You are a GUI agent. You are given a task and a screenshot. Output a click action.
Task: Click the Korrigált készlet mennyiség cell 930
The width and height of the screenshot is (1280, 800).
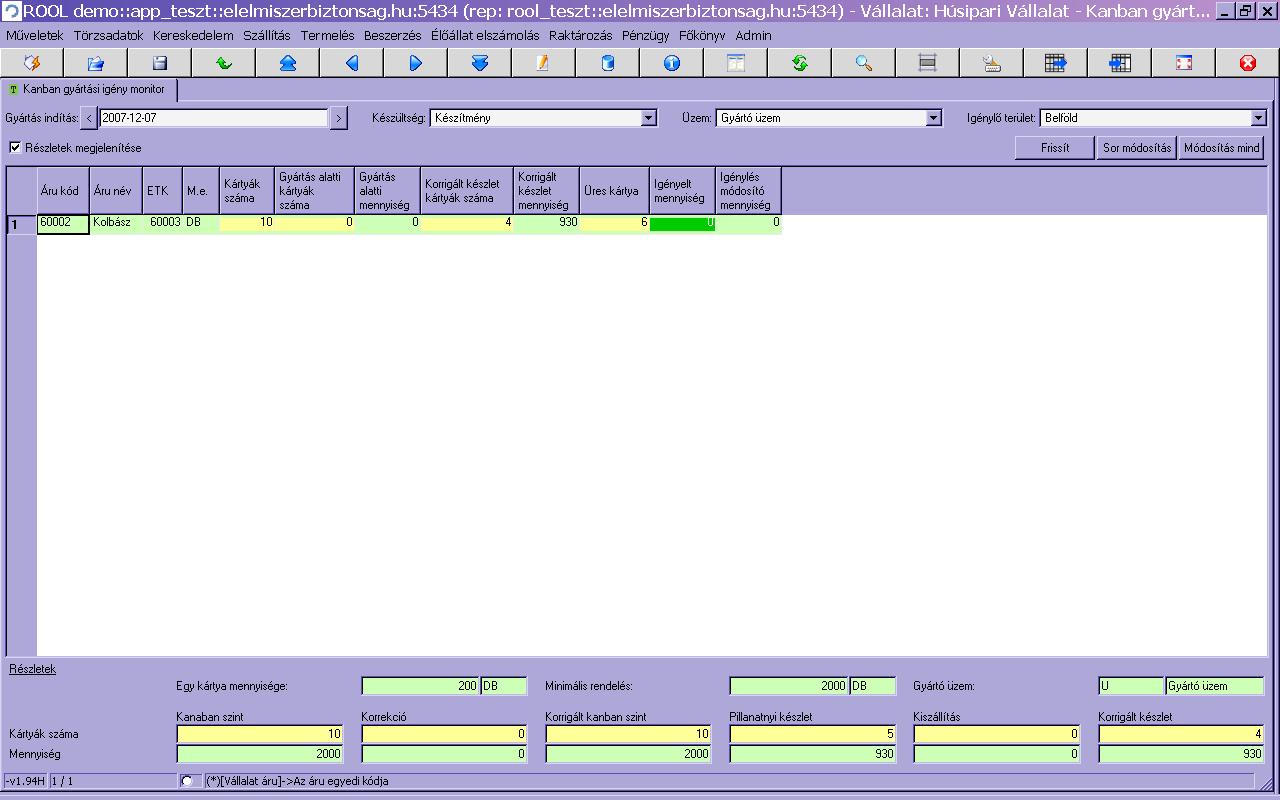pyautogui.click(x=546, y=224)
